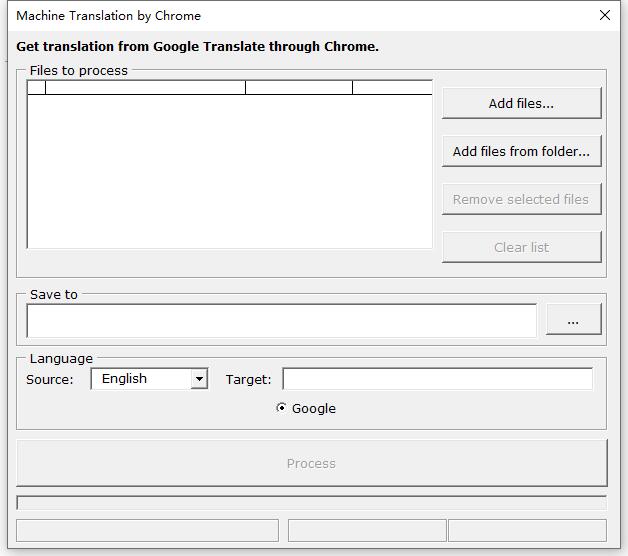Image resolution: width=628 pixels, height=556 pixels.
Task: Focus the Save to path field
Action: [x=282, y=321]
